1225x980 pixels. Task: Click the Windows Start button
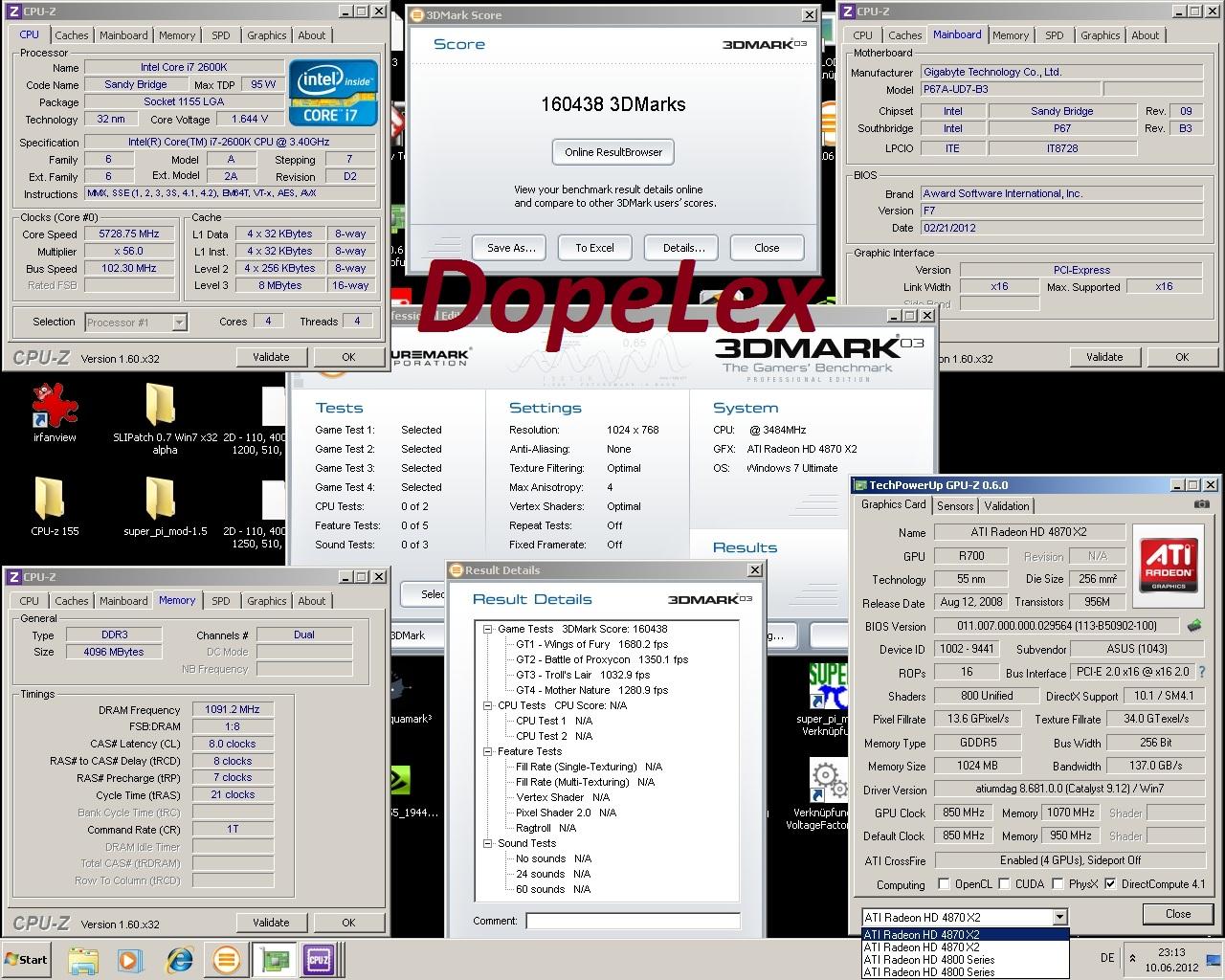(27, 960)
